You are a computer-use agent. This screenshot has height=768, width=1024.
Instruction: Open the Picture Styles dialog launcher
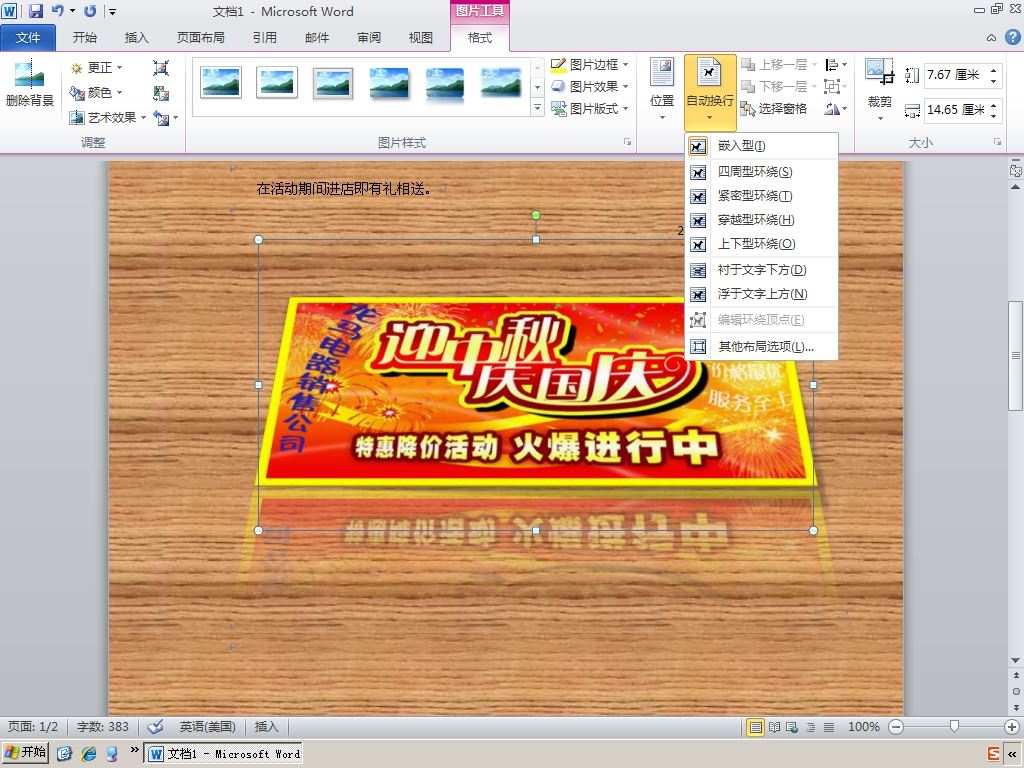[628, 142]
